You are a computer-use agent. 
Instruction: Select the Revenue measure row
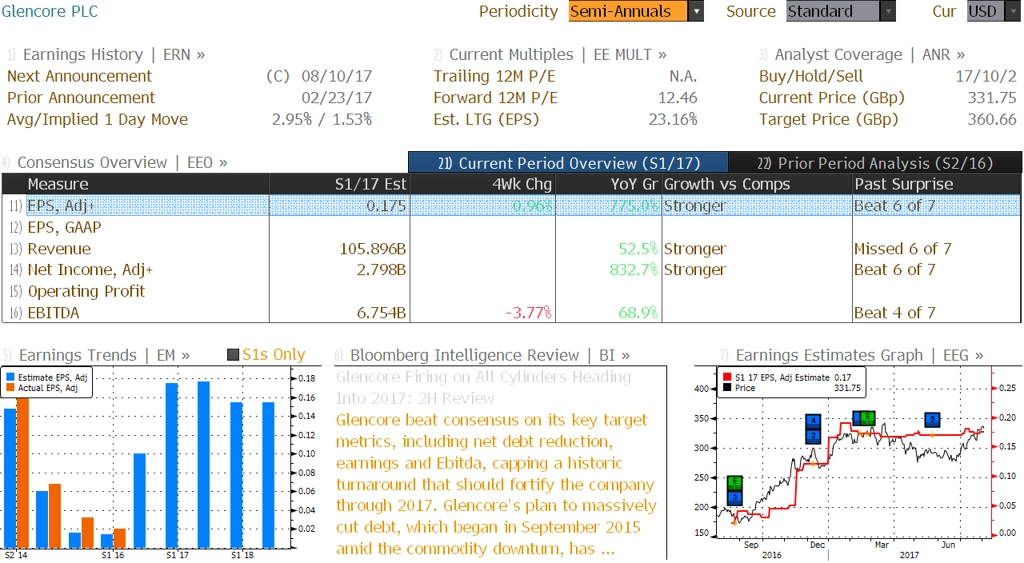coord(511,249)
